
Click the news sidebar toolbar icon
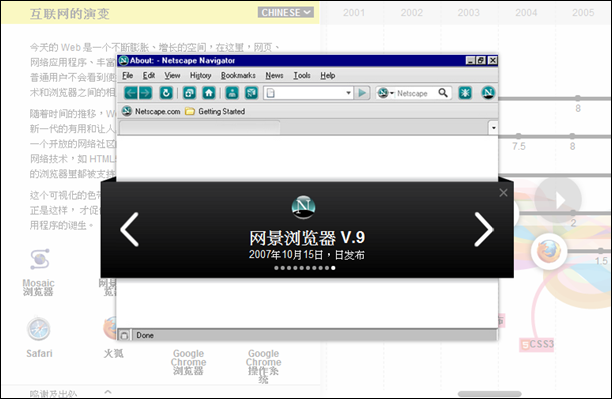click(251, 93)
